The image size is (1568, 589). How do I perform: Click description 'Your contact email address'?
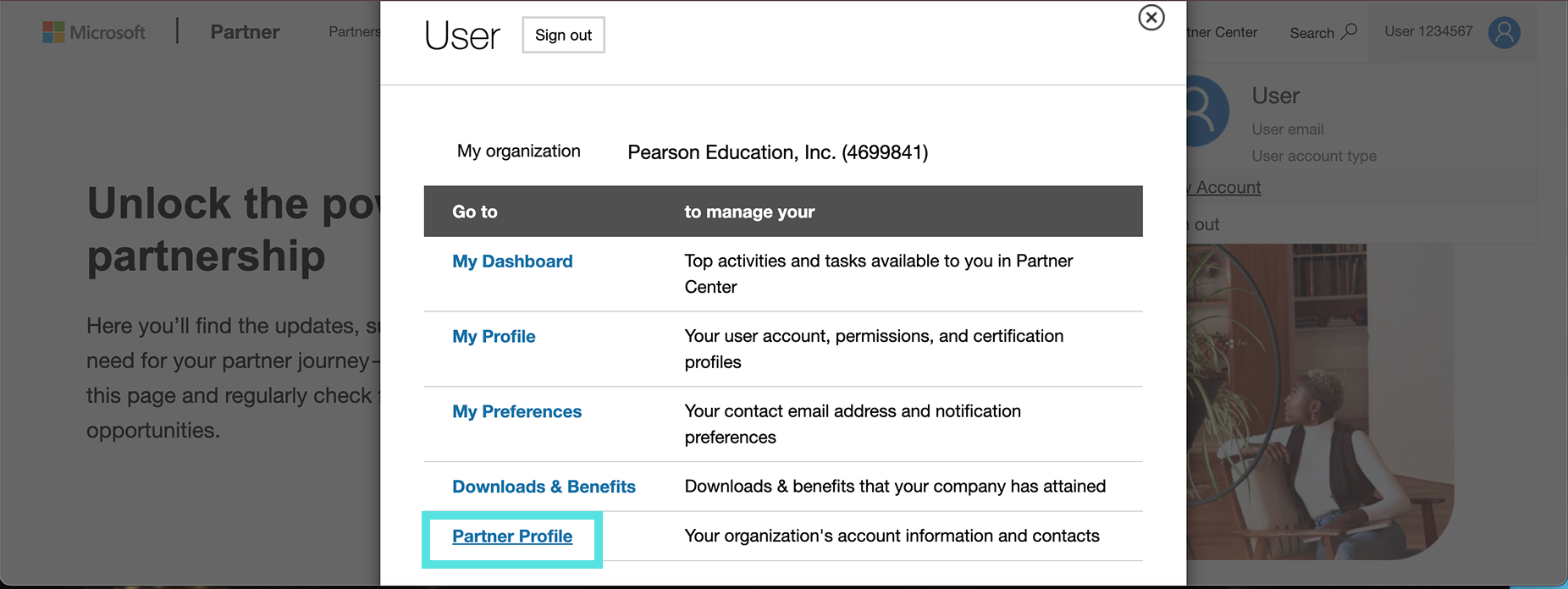click(853, 424)
